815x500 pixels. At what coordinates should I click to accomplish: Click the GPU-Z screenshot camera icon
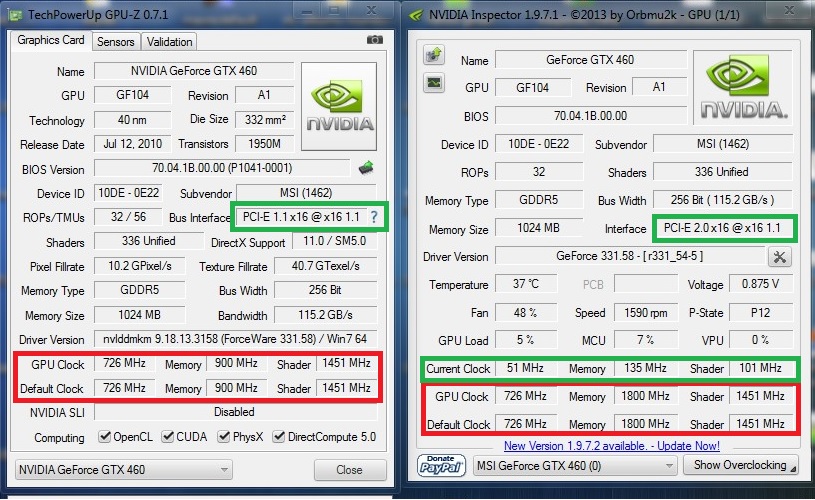pyautogui.click(x=375, y=40)
